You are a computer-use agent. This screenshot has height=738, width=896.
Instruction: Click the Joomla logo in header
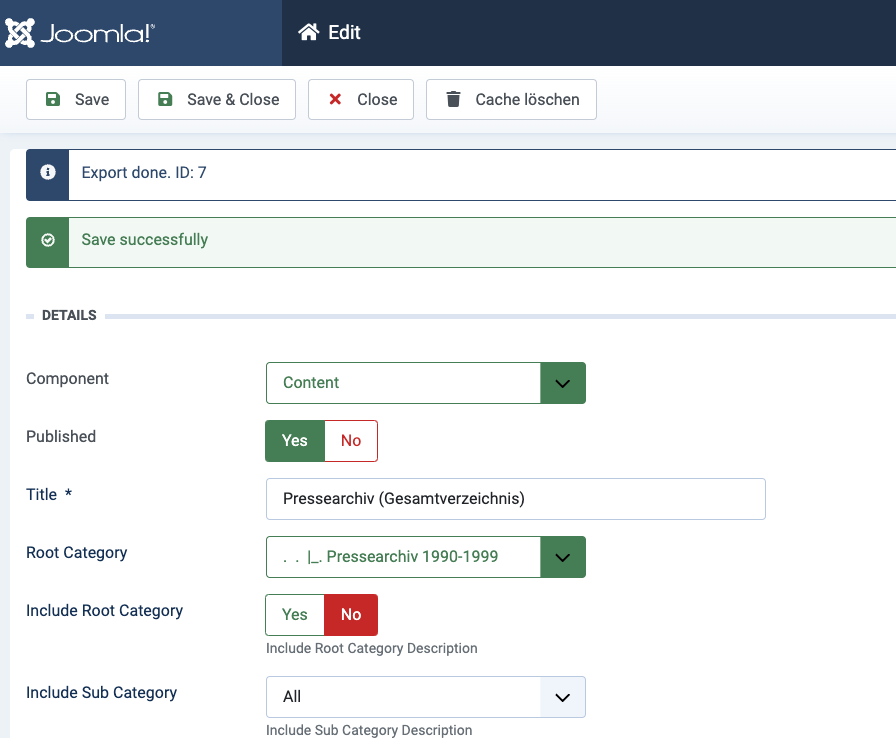click(x=80, y=33)
